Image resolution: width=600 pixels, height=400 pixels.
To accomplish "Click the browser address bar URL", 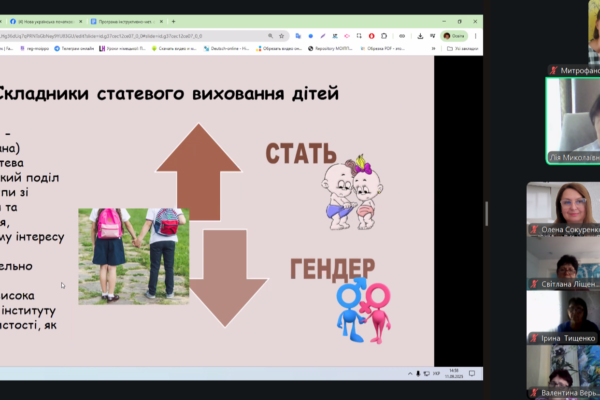I will (101, 36).
